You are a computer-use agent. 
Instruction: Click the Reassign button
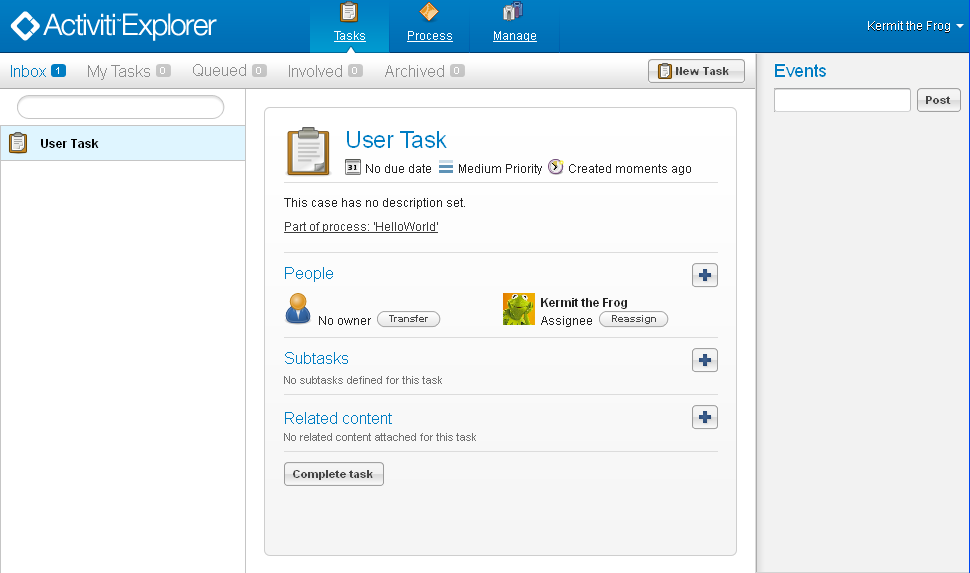coord(633,319)
